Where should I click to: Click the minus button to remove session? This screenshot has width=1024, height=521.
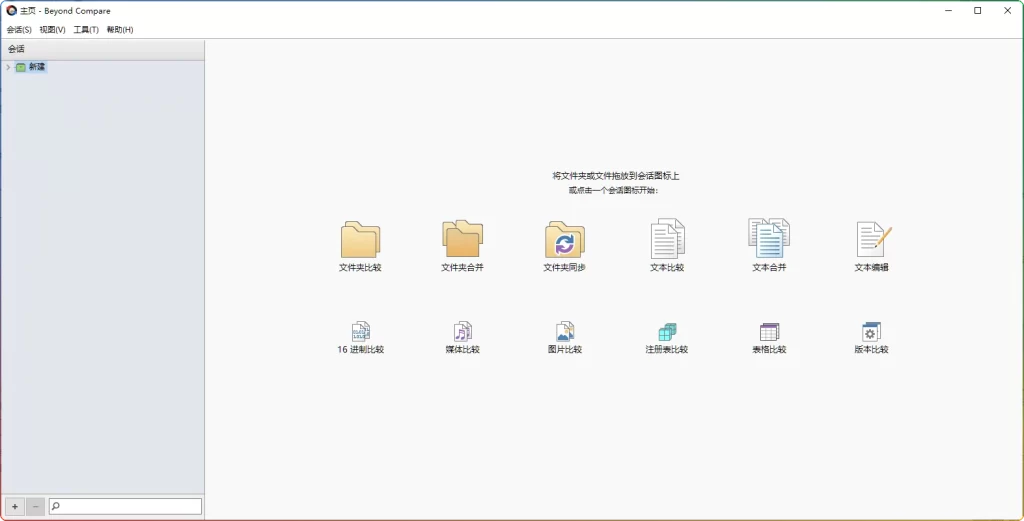(x=35, y=507)
